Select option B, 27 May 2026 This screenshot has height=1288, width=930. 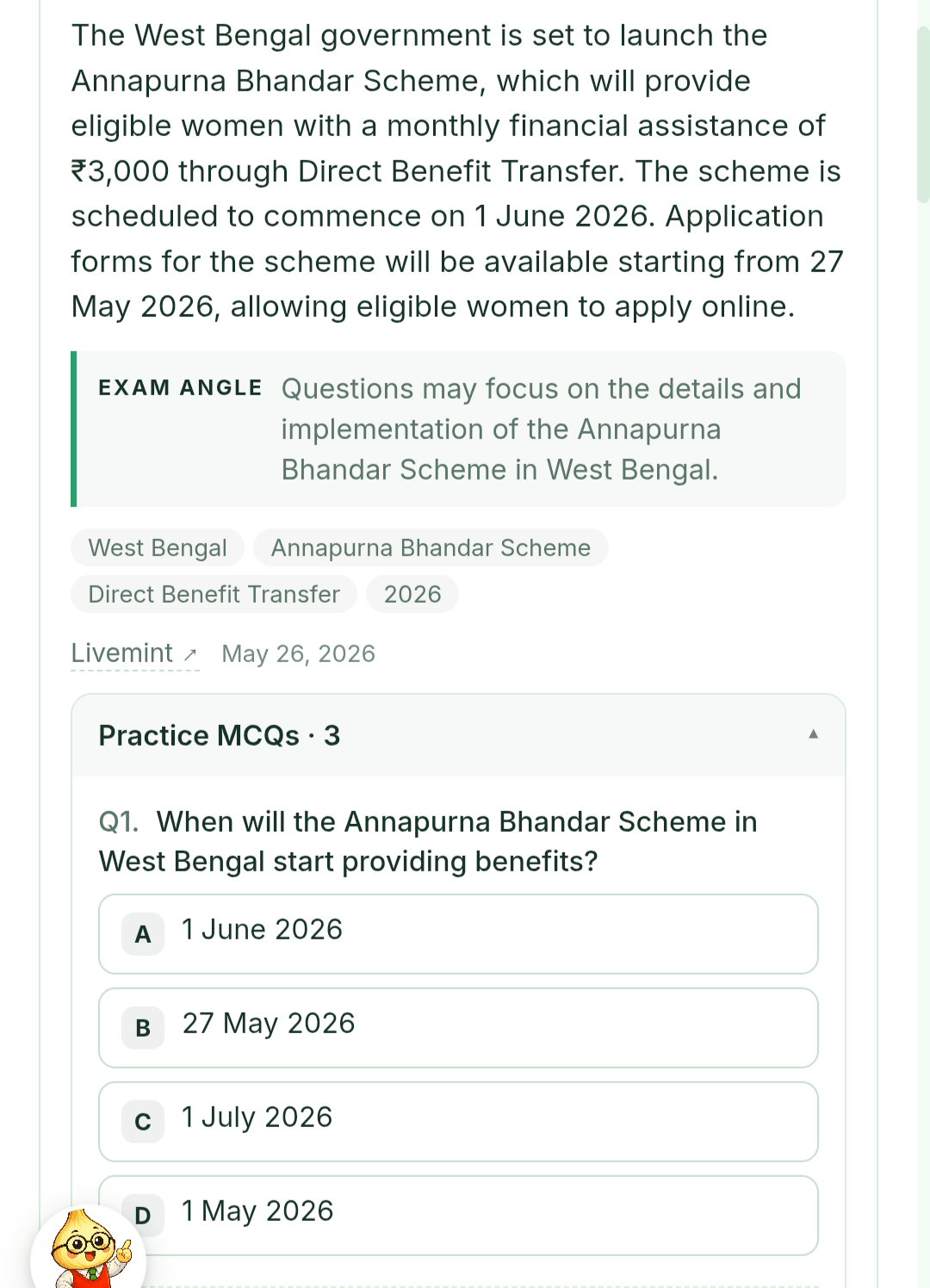pyautogui.click(x=458, y=1028)
